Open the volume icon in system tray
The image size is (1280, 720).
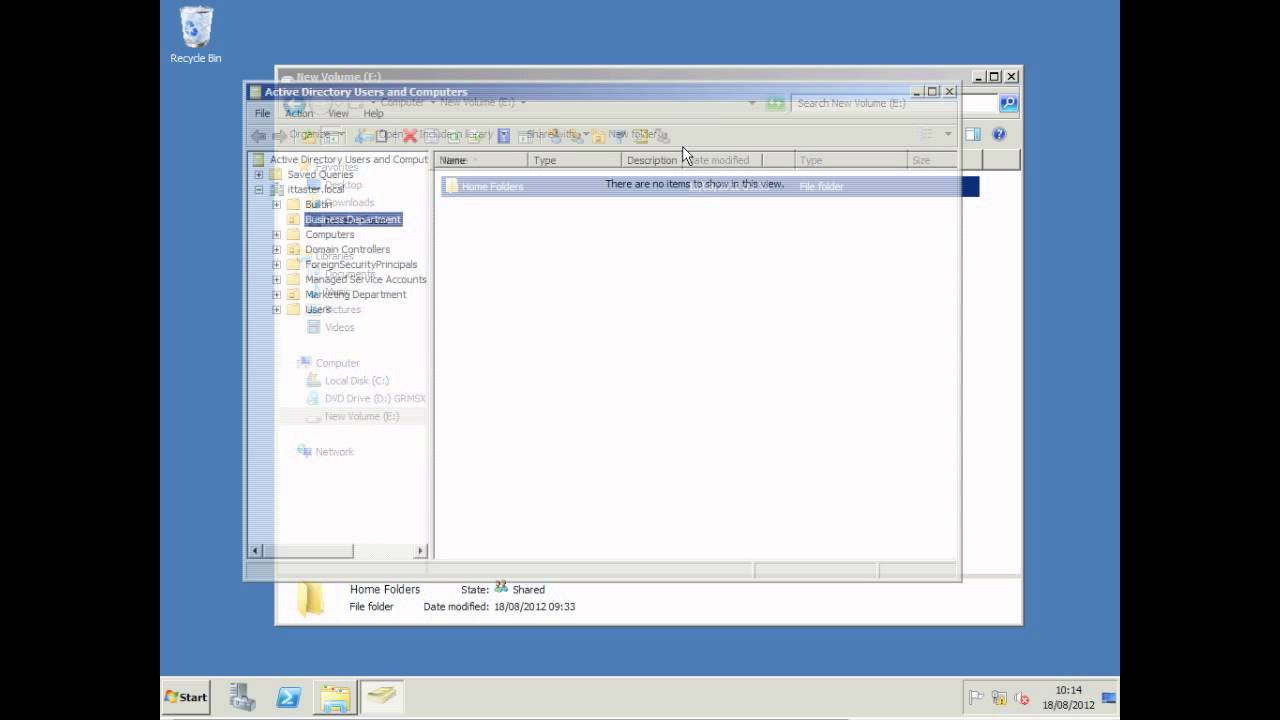click(1021, 698)
